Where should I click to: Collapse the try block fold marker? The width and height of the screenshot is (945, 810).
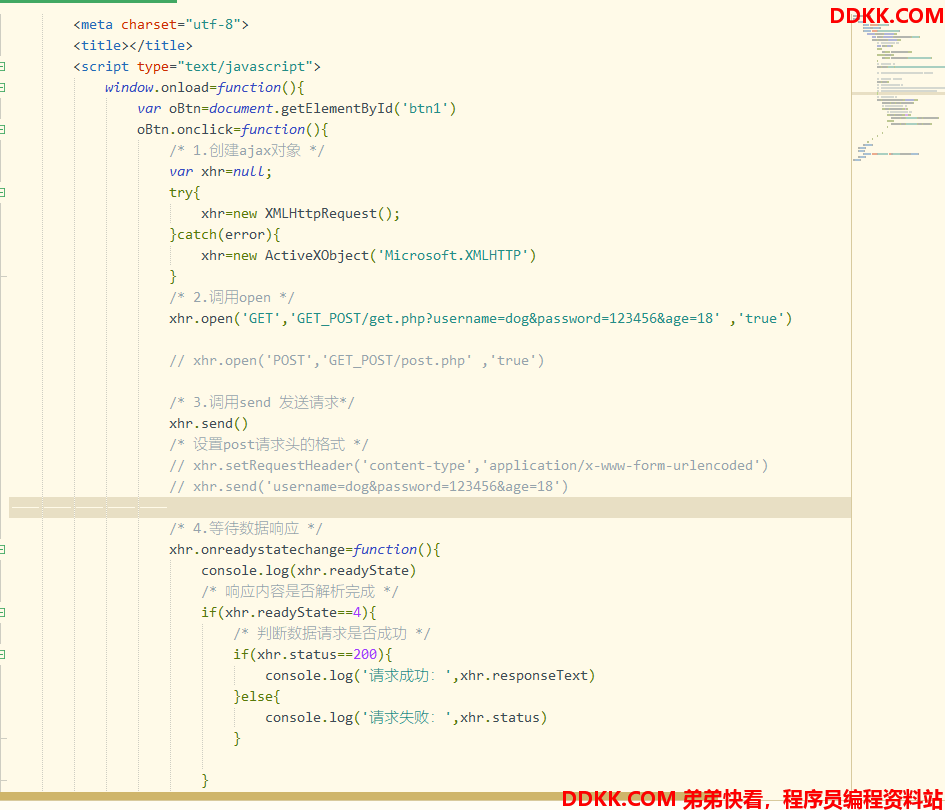click(x=2, y=192)
